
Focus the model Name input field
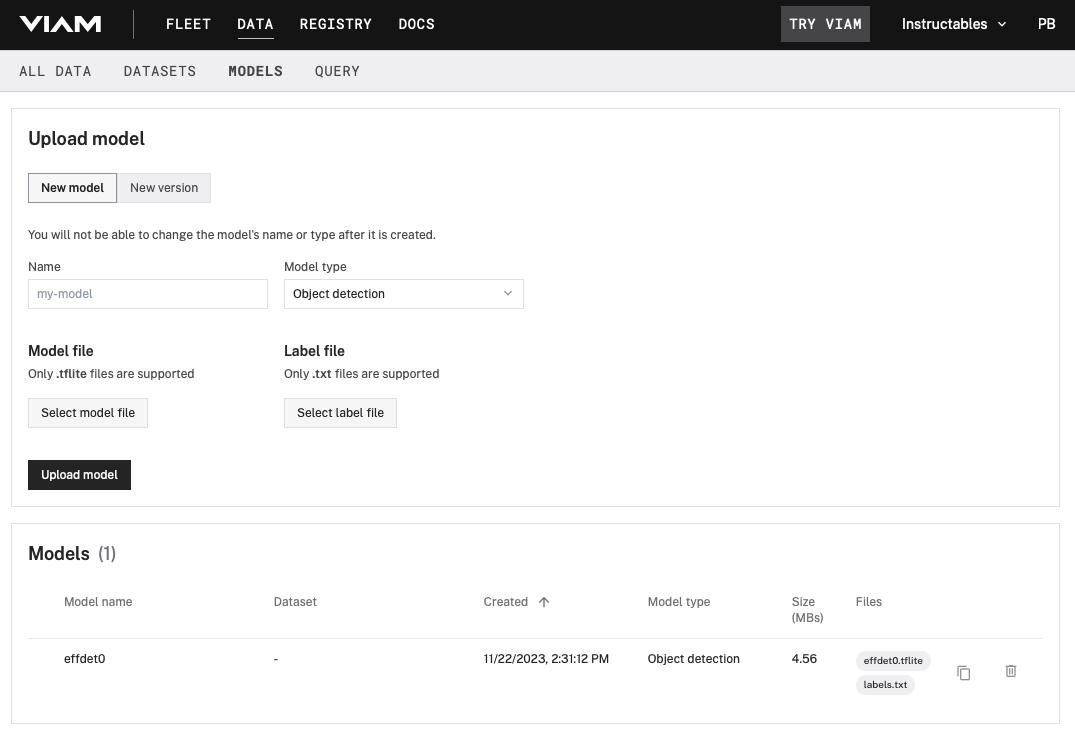pyautogui.click(x=147, y=293)
